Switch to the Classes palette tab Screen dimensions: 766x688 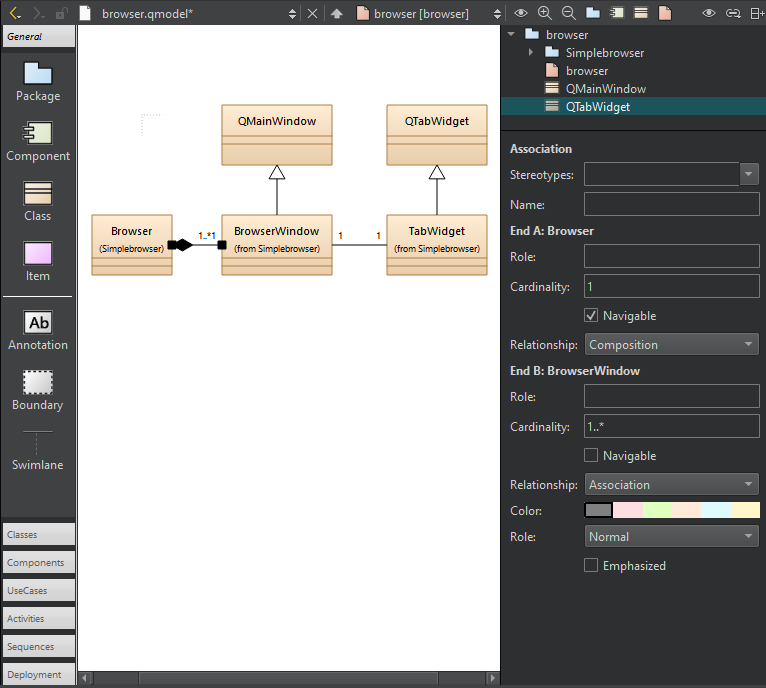38,535
